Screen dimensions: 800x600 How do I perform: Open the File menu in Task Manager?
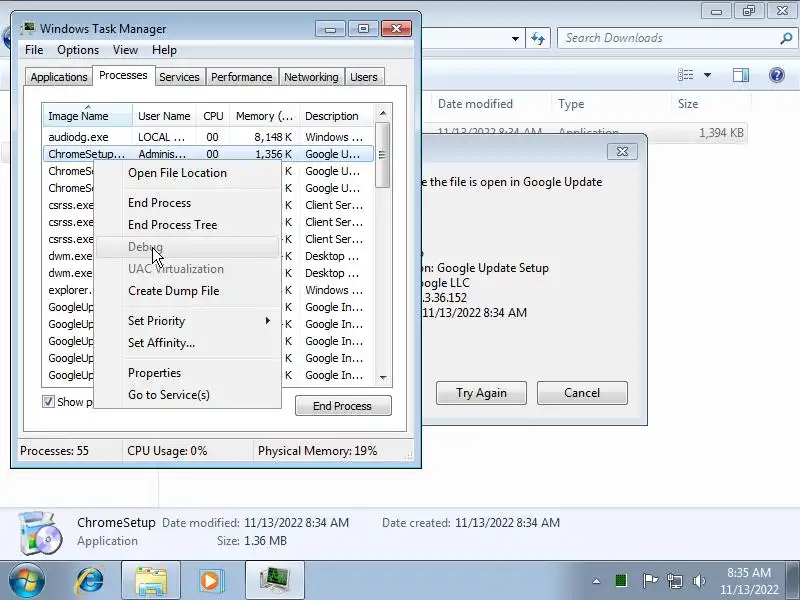click(34, 50)
